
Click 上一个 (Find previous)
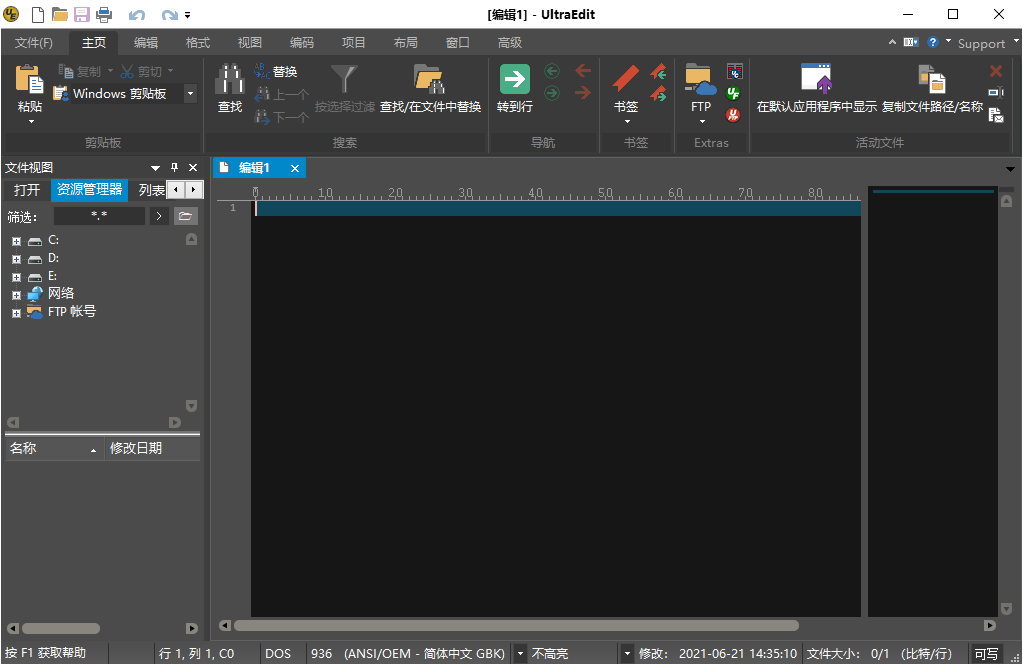[281, 95]
